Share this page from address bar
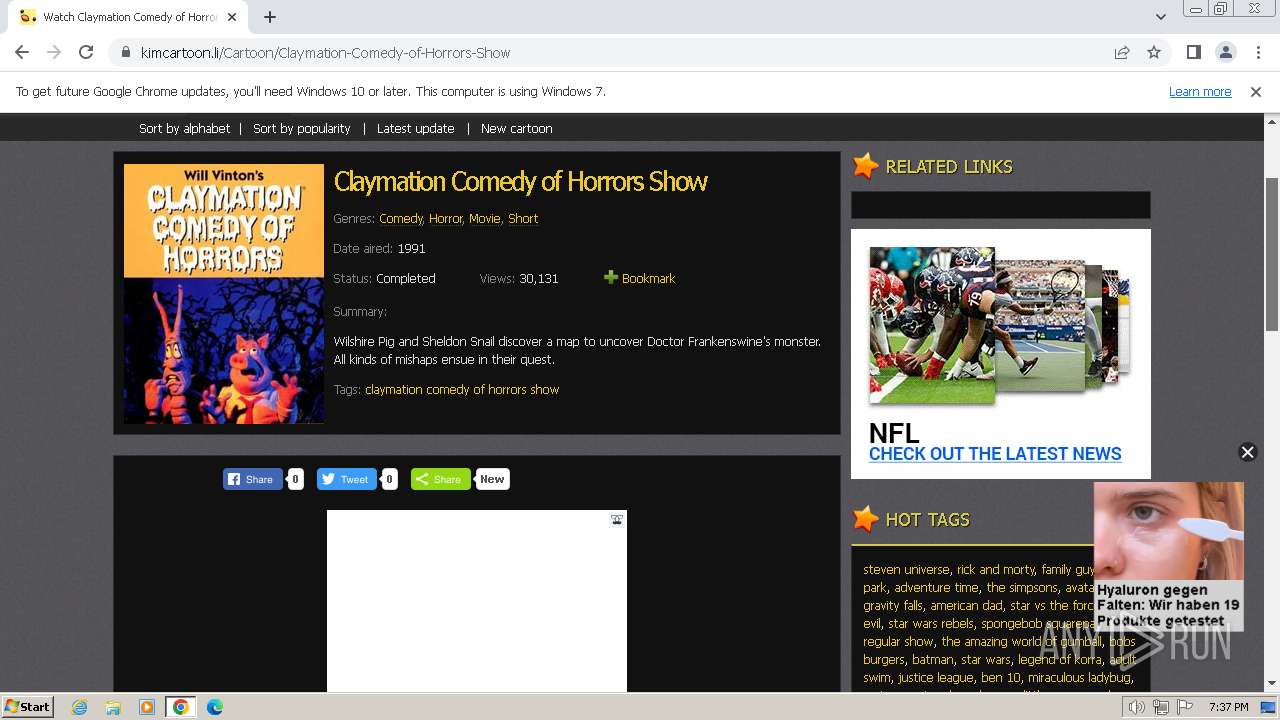 click(1122, 52)
